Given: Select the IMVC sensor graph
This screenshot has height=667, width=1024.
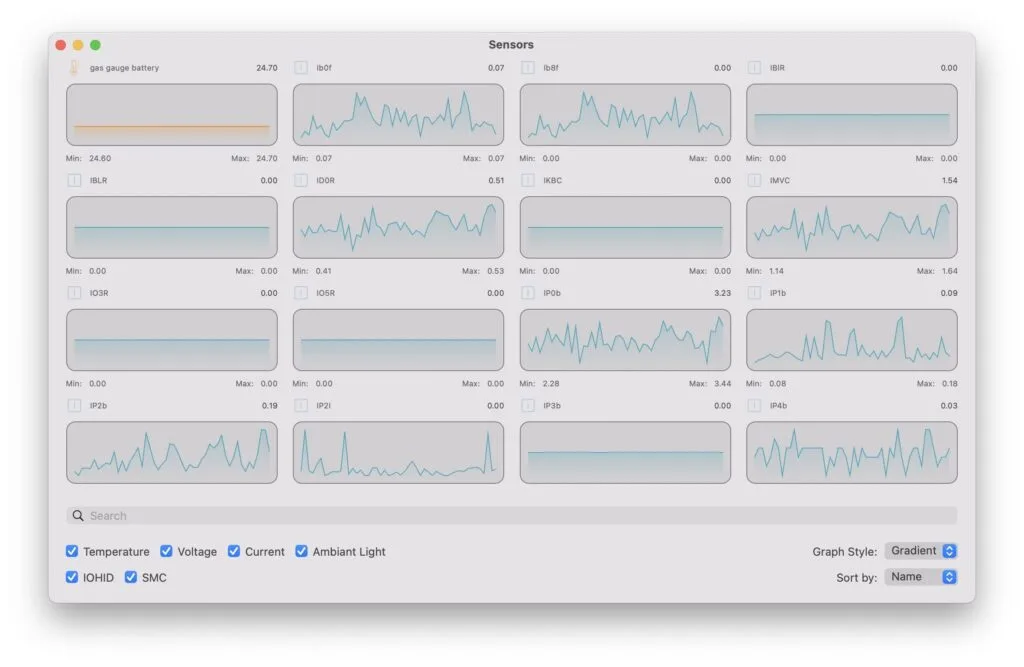Looking at the screenshot, I should tap(852, 227).
